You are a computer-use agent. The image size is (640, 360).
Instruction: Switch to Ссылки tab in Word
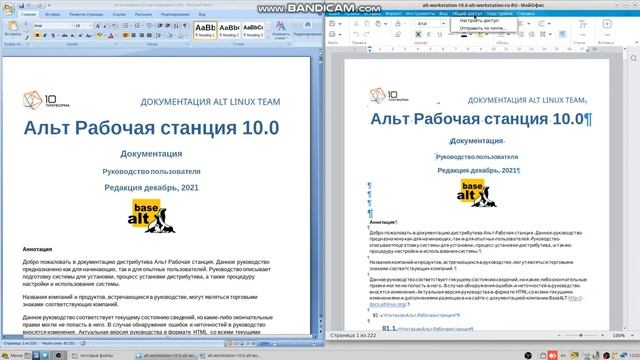119,14
